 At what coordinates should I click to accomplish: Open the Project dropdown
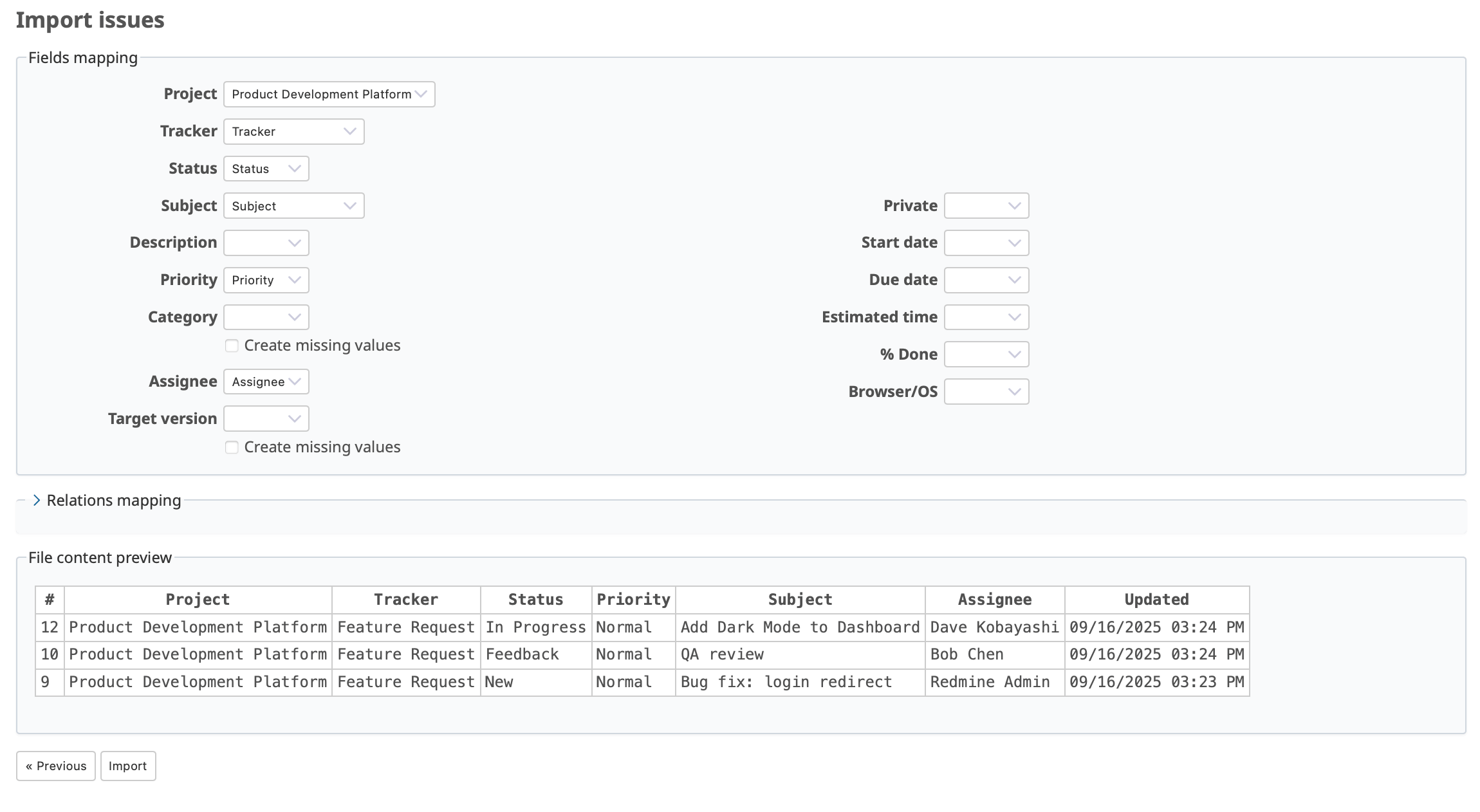(329, 94)
